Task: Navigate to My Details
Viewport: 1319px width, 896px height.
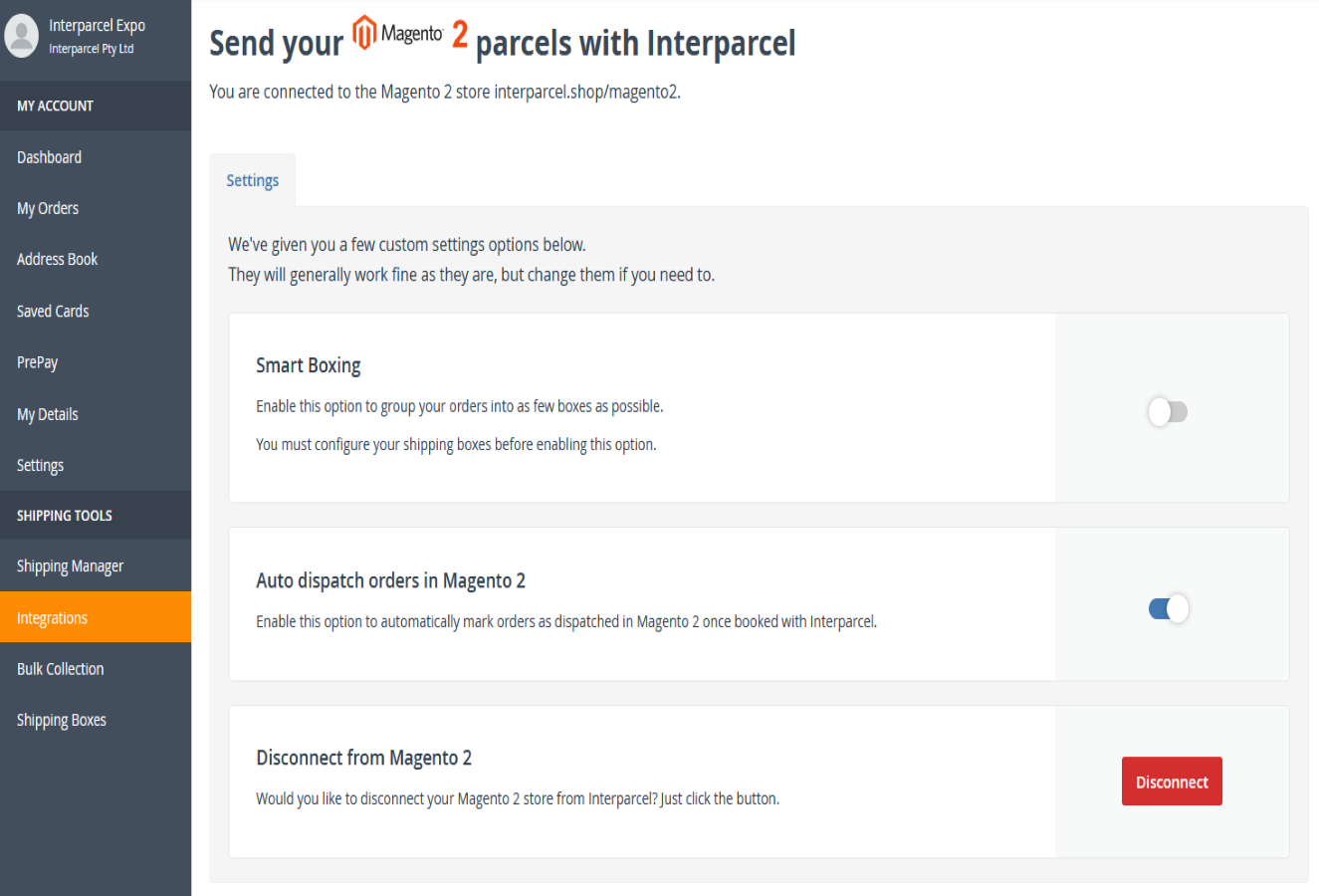Action: [47, 414]
